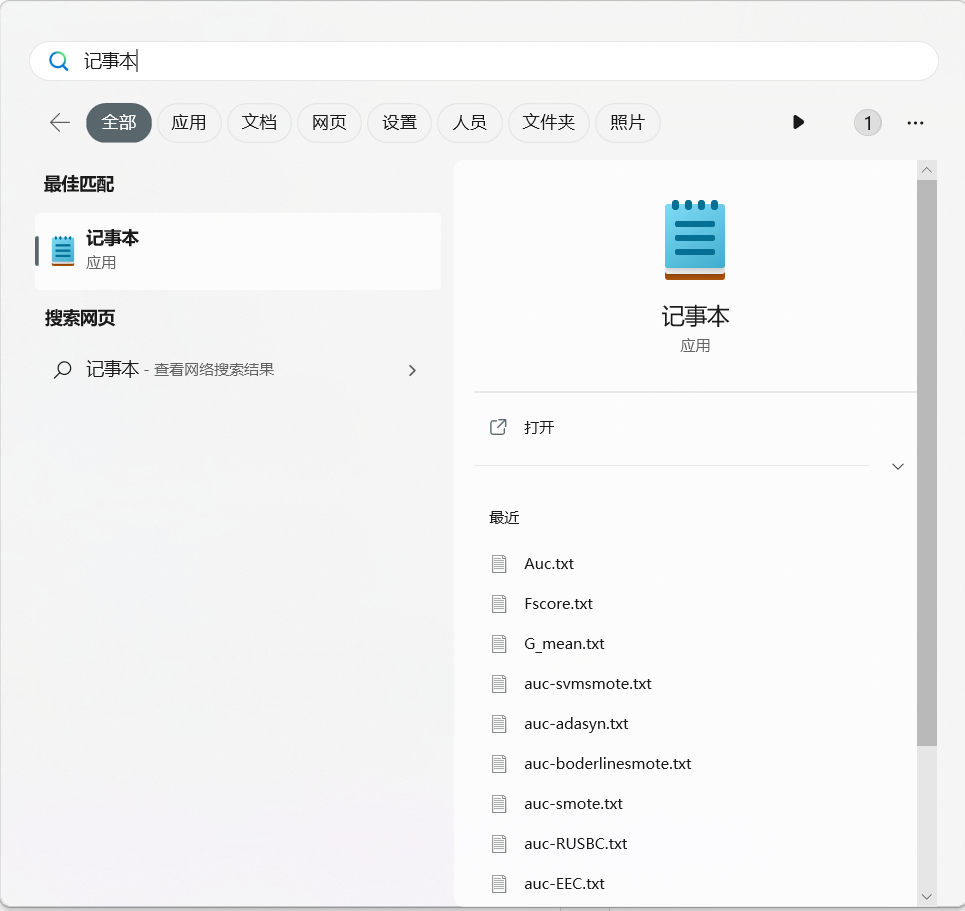Click the file icon next to auc-svmsmote.txt
965x911 pixels.
point(499,684)
